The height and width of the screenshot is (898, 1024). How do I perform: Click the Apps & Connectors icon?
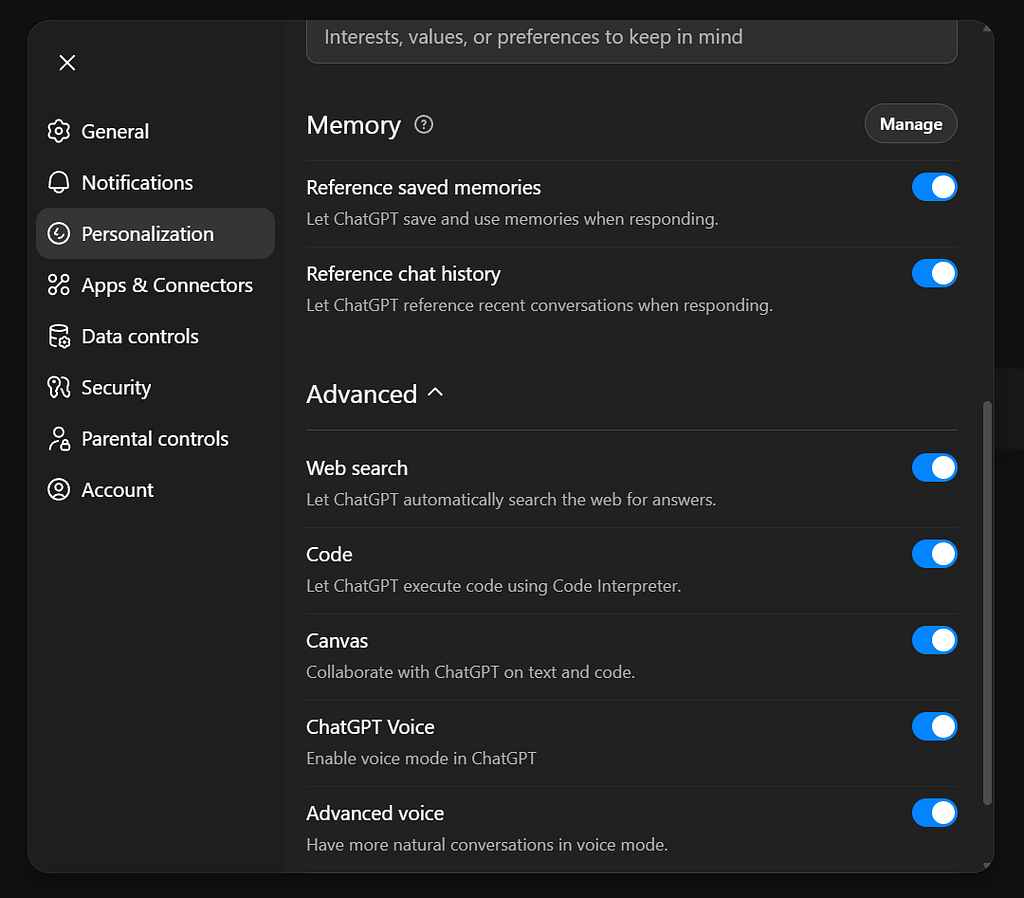[59, 285]
